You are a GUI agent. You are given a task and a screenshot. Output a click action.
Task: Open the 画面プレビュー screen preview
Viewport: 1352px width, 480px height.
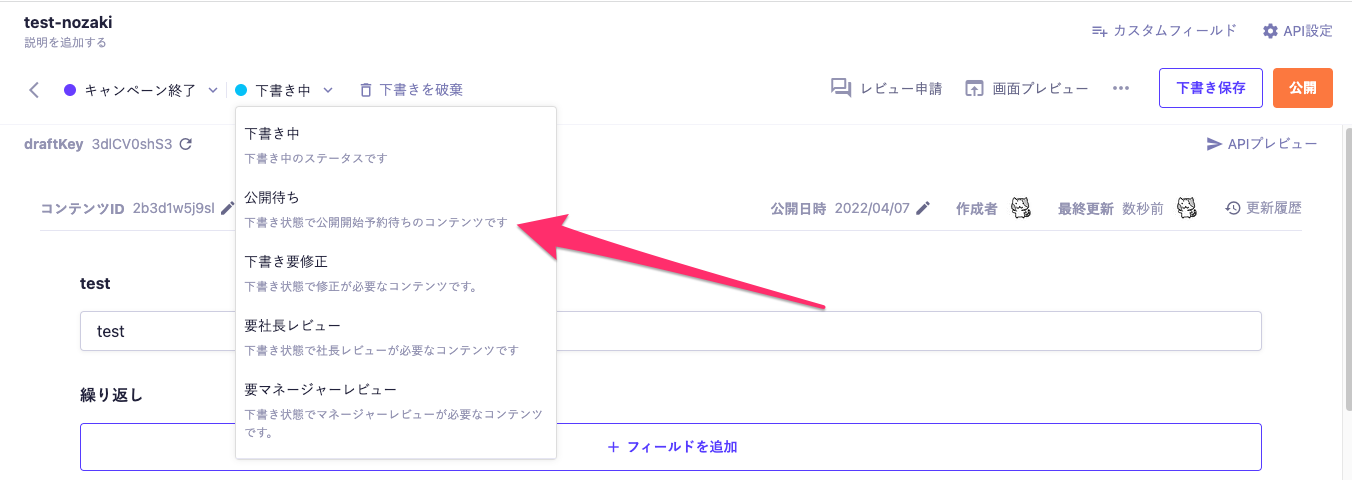[1026, 88]
